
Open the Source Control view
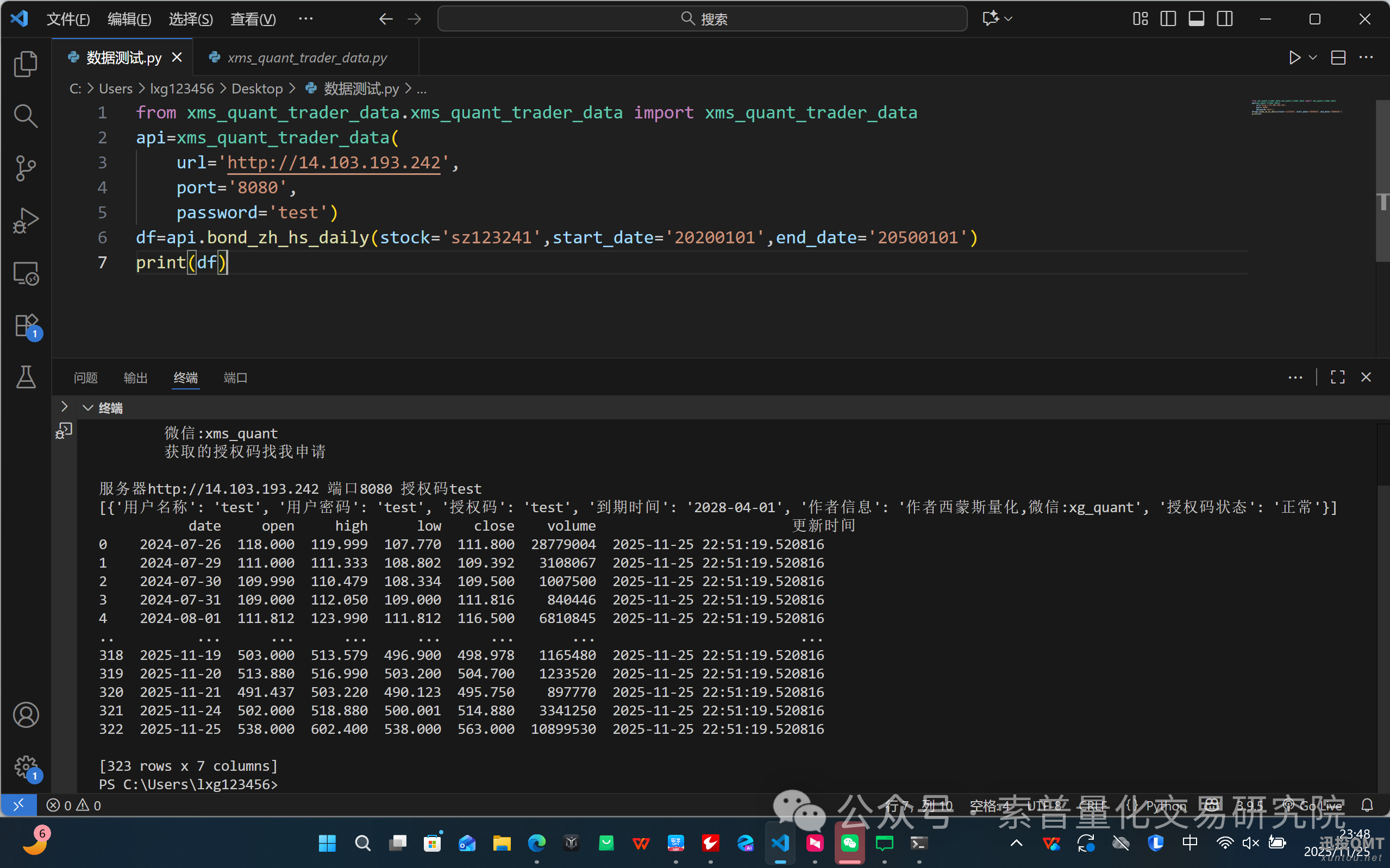(25, 168)
